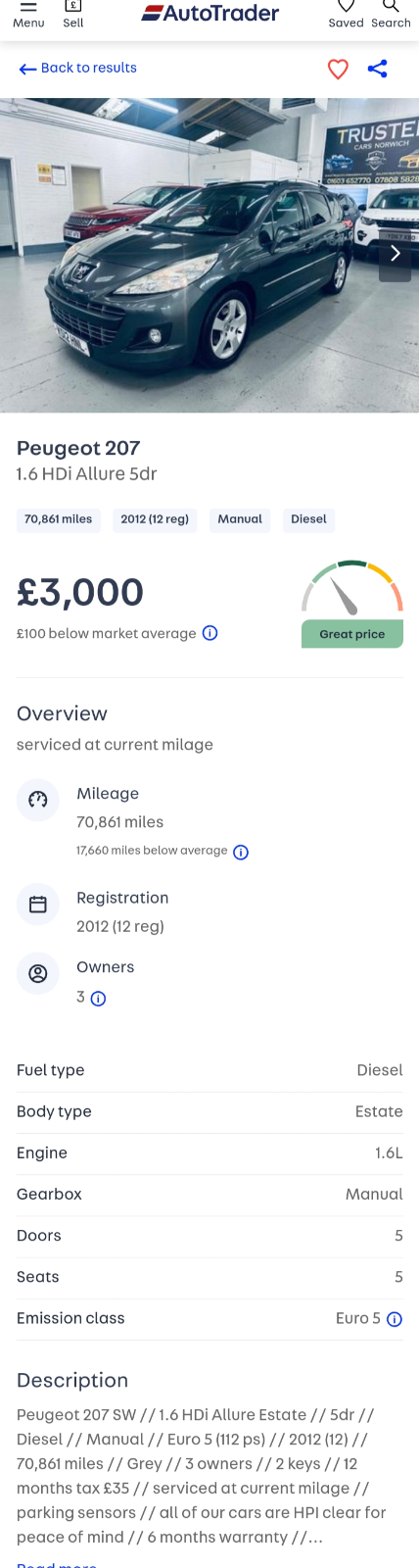The width and height of the screenshot is (419, 1568).
Task: Tap the 70,861 miles tag
Action: coord(59,519)
